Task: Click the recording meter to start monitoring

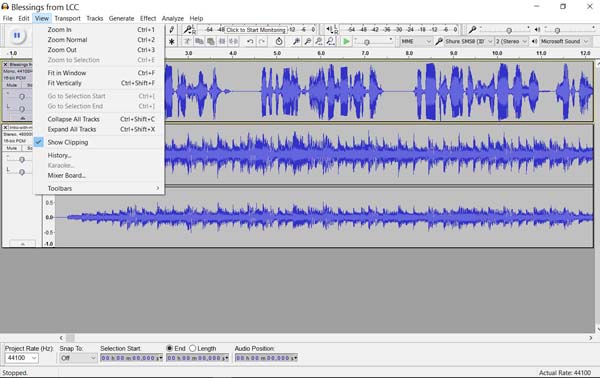Action: click(256, 29)
